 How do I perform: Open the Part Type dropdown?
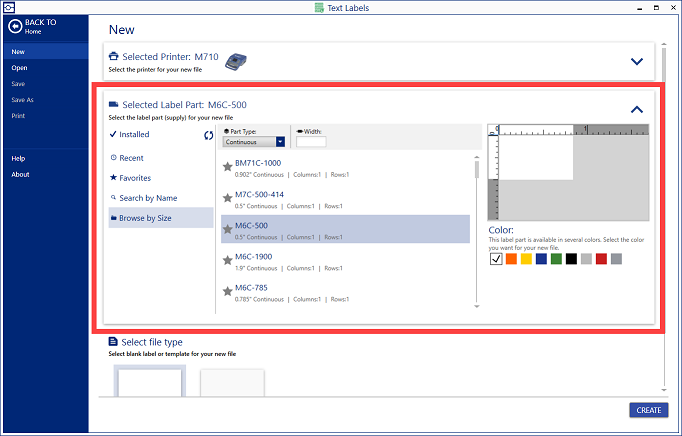click(281, 142)
